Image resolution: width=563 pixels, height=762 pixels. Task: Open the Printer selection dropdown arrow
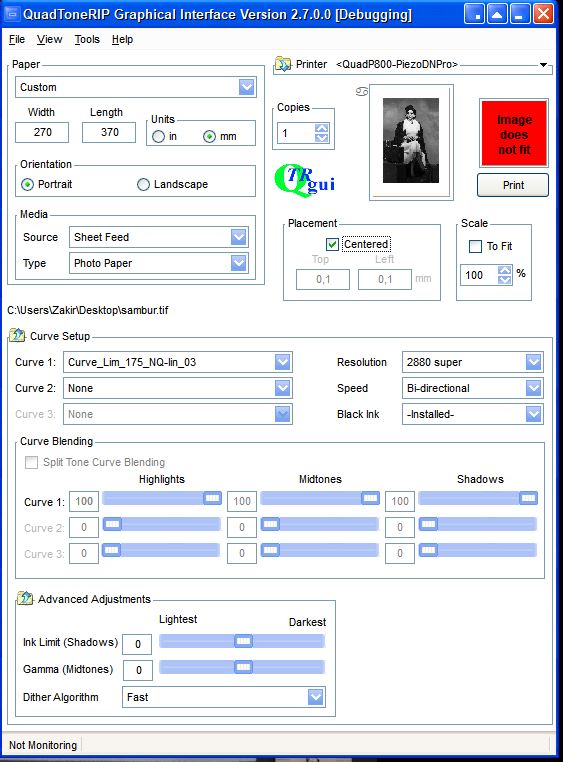click(x=544, y=64)
